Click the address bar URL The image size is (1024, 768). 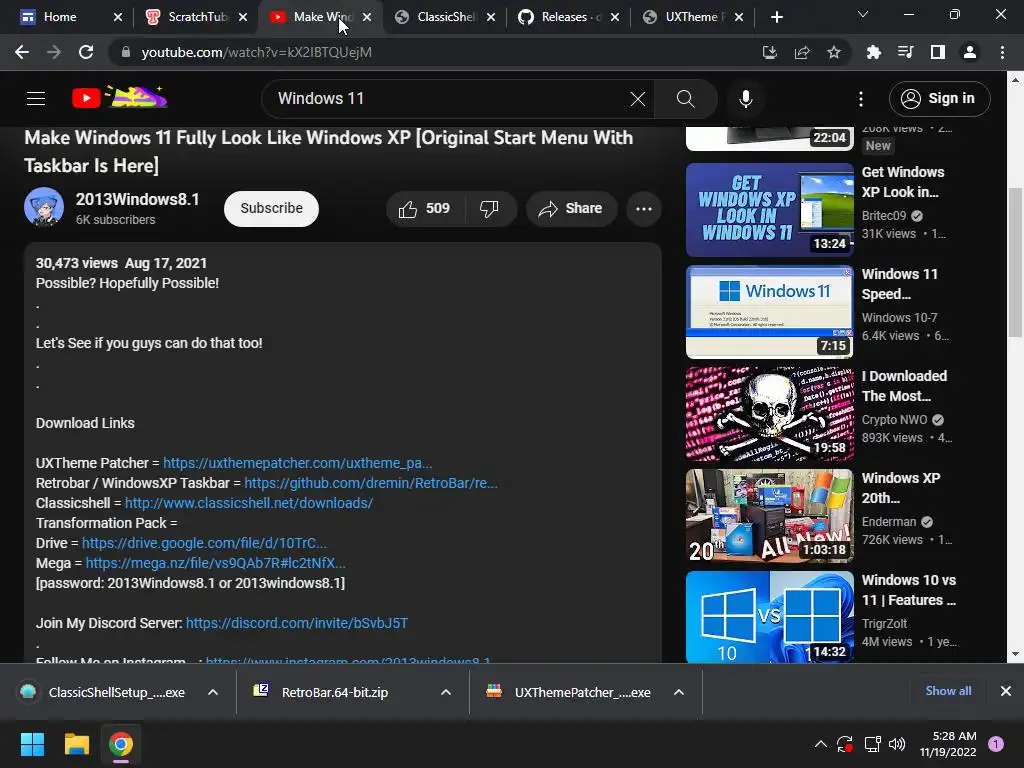tap(257, 52)
